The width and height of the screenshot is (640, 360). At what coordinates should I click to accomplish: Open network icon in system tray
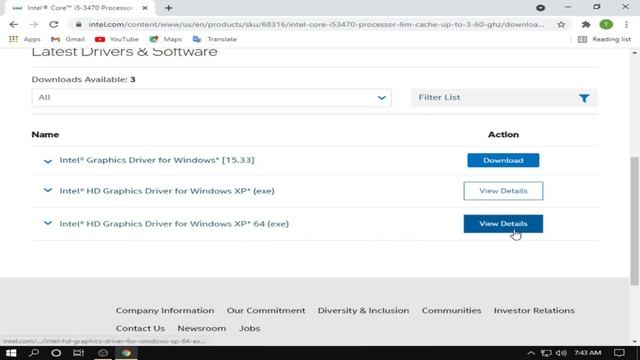(x=546, y=353)
